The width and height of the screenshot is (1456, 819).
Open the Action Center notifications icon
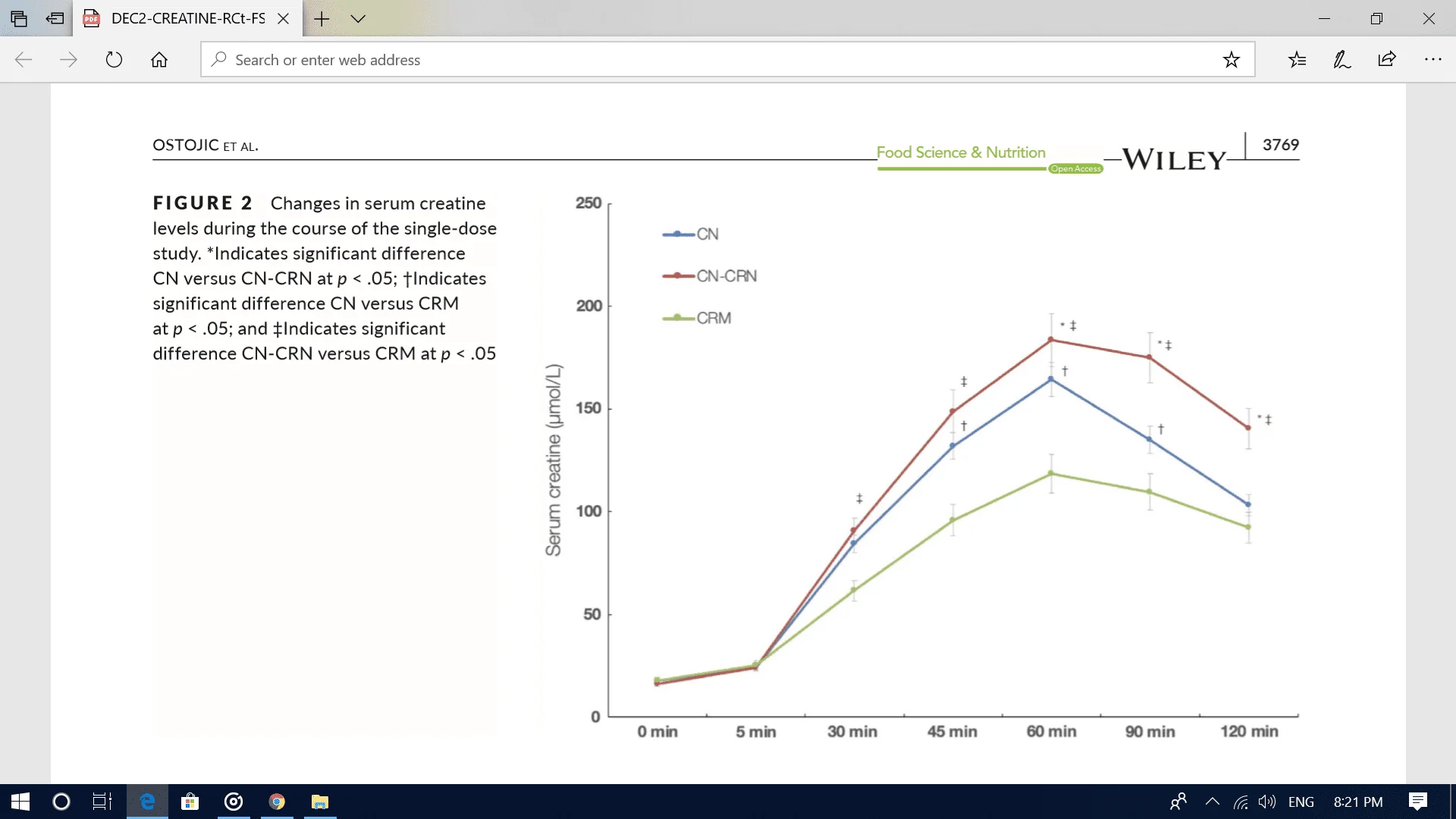[x=1418, y=802]
